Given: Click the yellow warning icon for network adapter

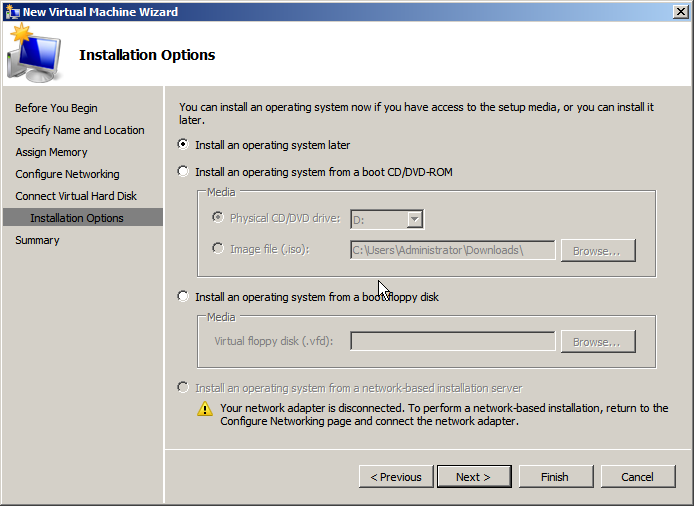Looking at the screenshot, I should click(205, 409).
